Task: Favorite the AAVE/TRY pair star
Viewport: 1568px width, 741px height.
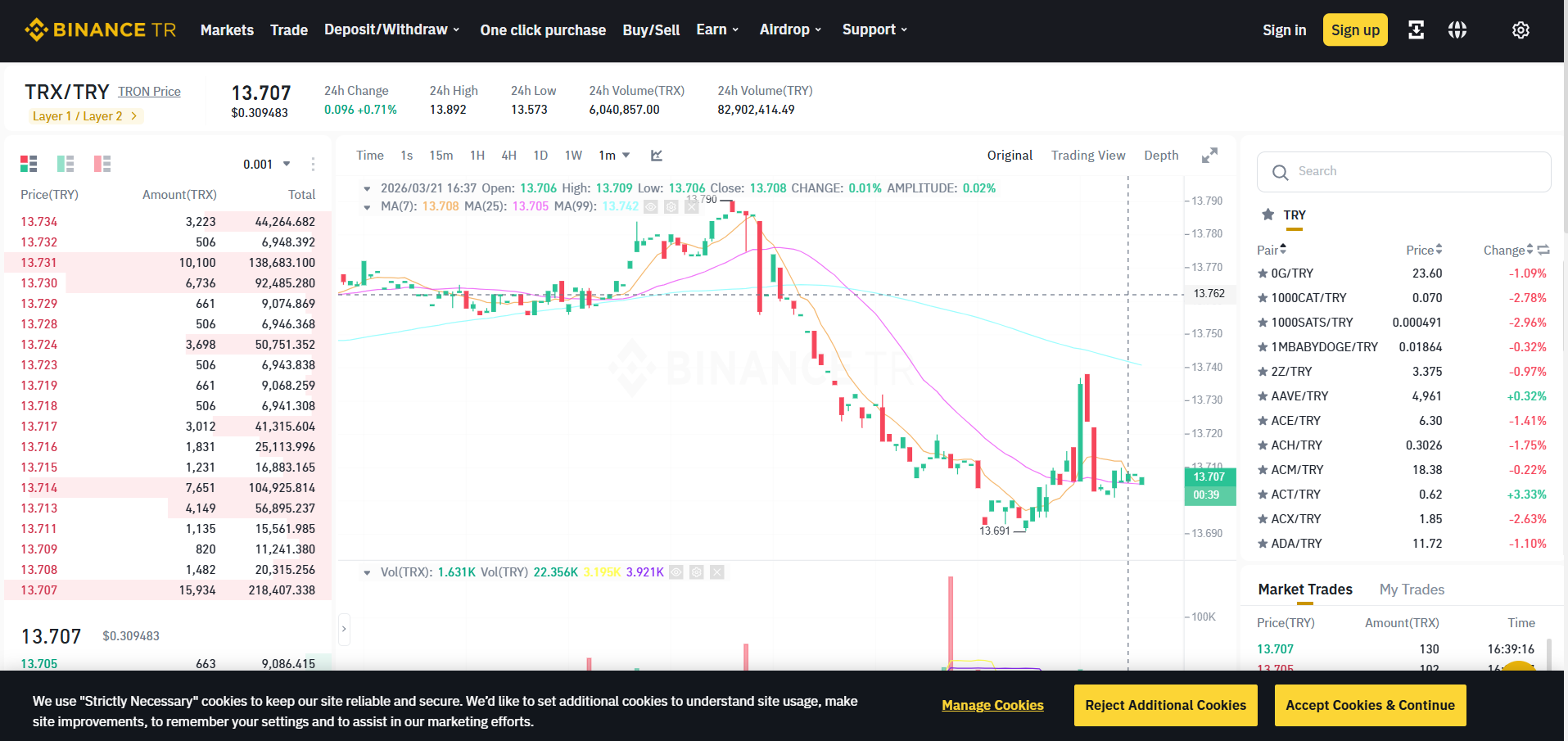Action: pos(1263,396)
